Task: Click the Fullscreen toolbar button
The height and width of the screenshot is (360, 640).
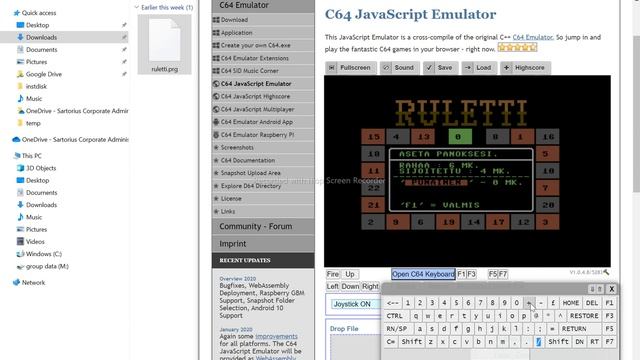Action: pyautogui.click(x=351, y=68)
